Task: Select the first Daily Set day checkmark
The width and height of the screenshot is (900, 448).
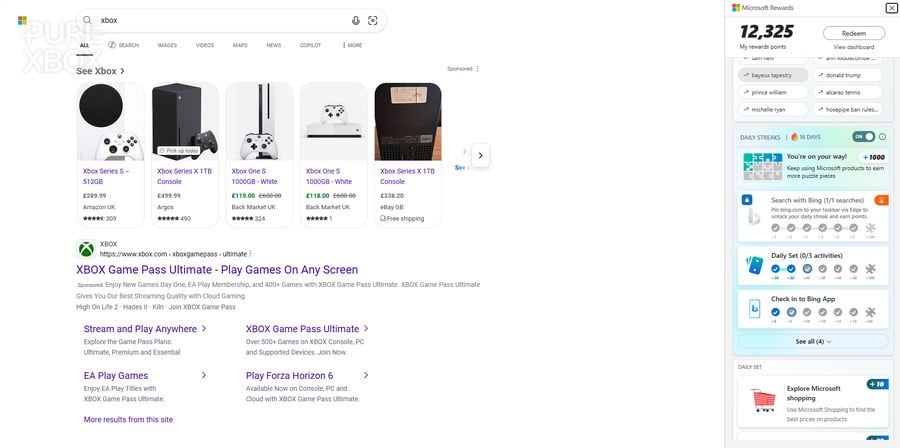Action: click(x=775, y=268)
